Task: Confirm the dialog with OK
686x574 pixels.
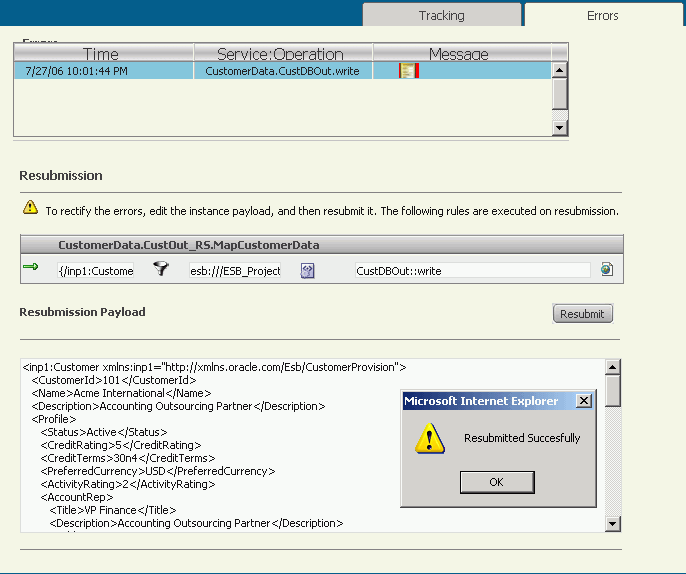Action: click(497, 482)
